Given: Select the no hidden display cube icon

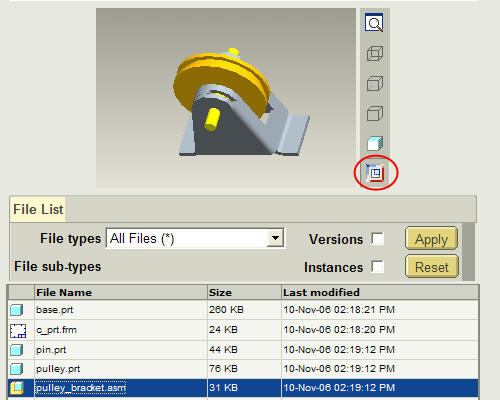Looking at the screenshot, I should tap(375, 113).
